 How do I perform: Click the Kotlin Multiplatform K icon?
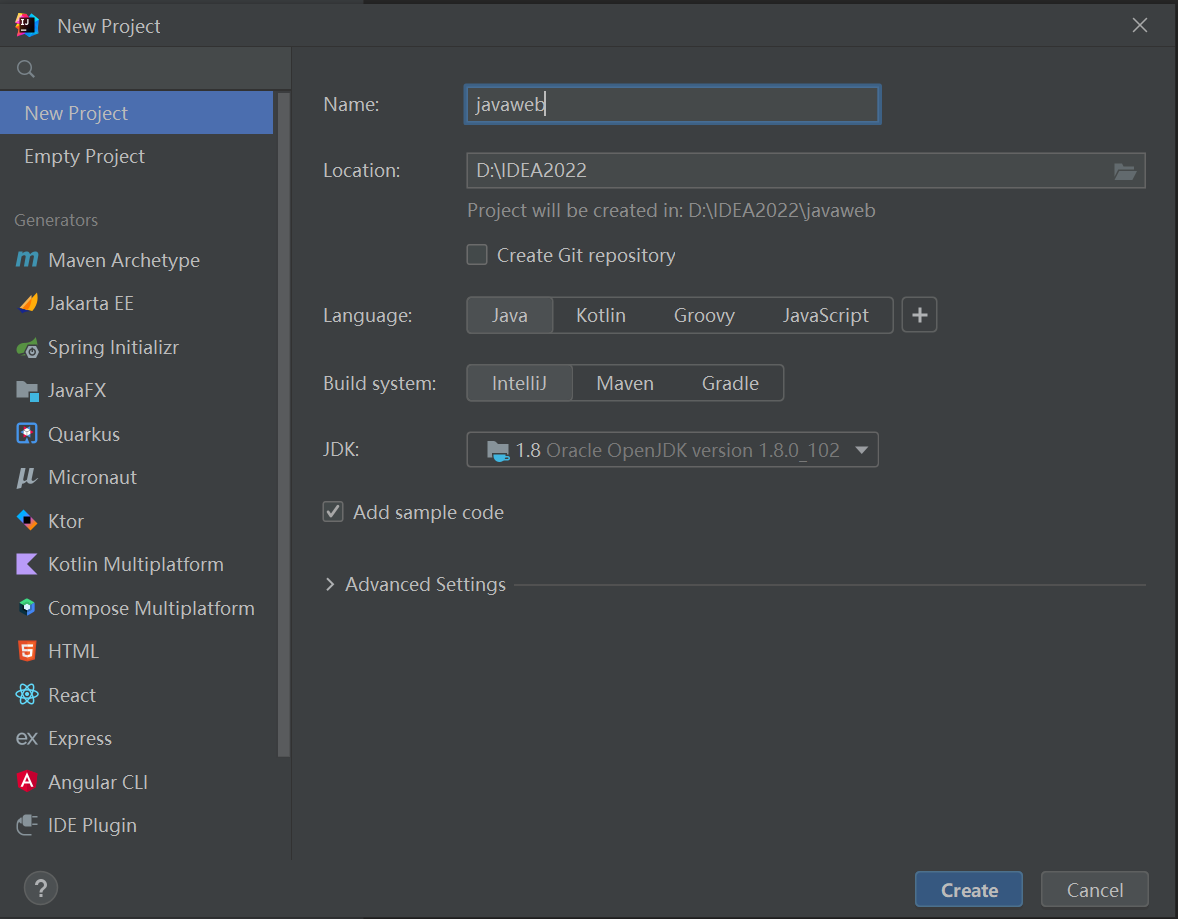point(27,564)
